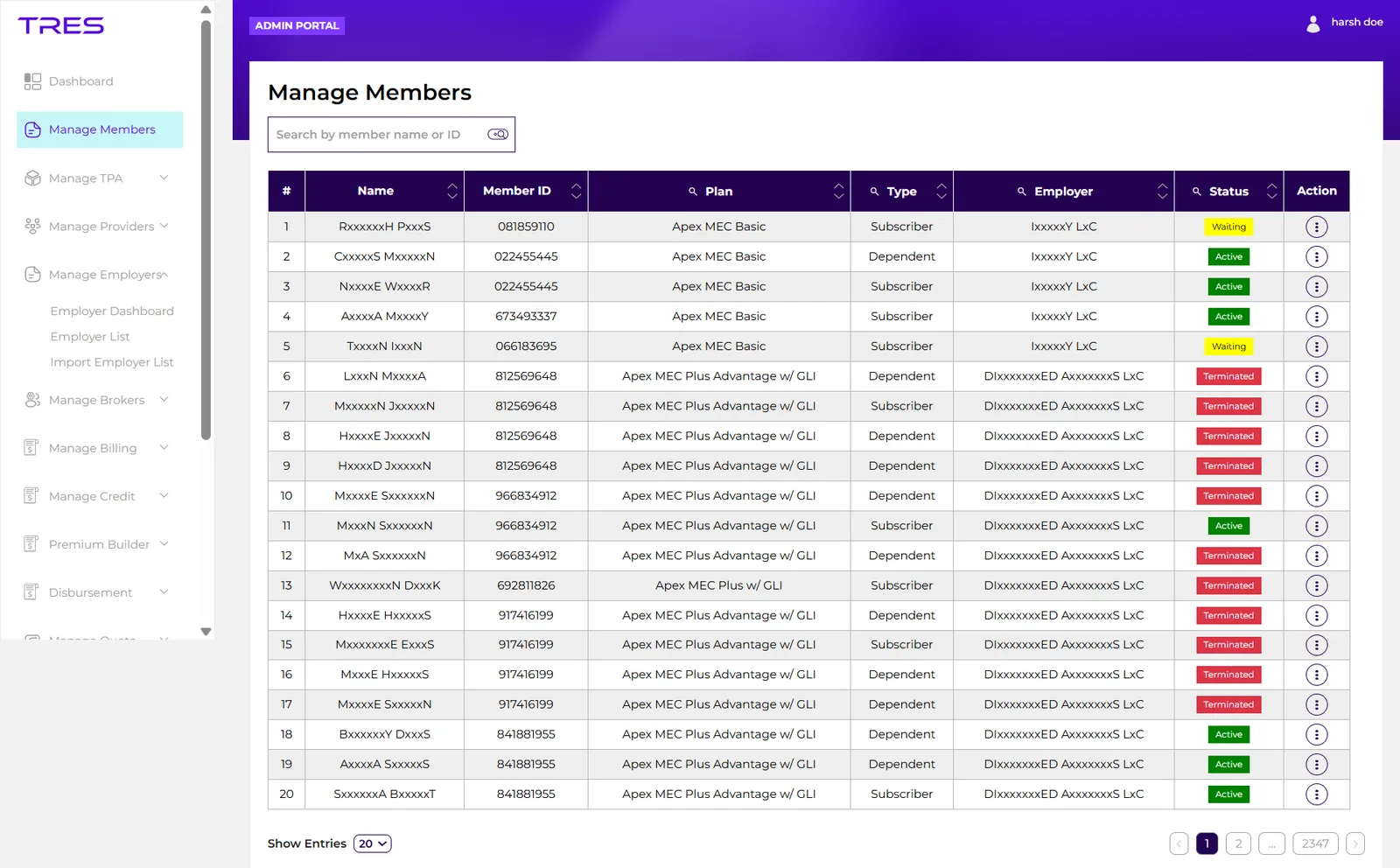Viewport: 1400px width, 868px height.
Task: Open the Dashboard sidebar icon
Action: pos(32,81)
